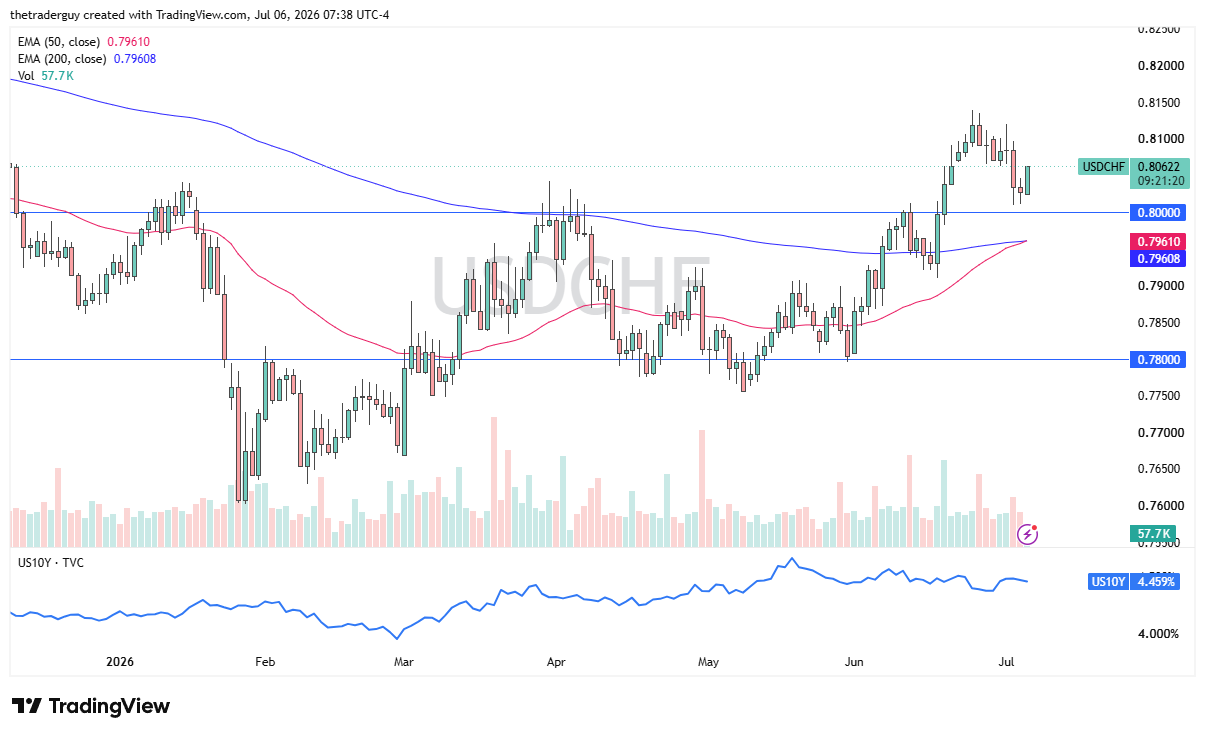The image size is (1205, 736).
Task: Click the 0.82000 price axis label
Action: pyautogui.click(x=1159, y=66)
